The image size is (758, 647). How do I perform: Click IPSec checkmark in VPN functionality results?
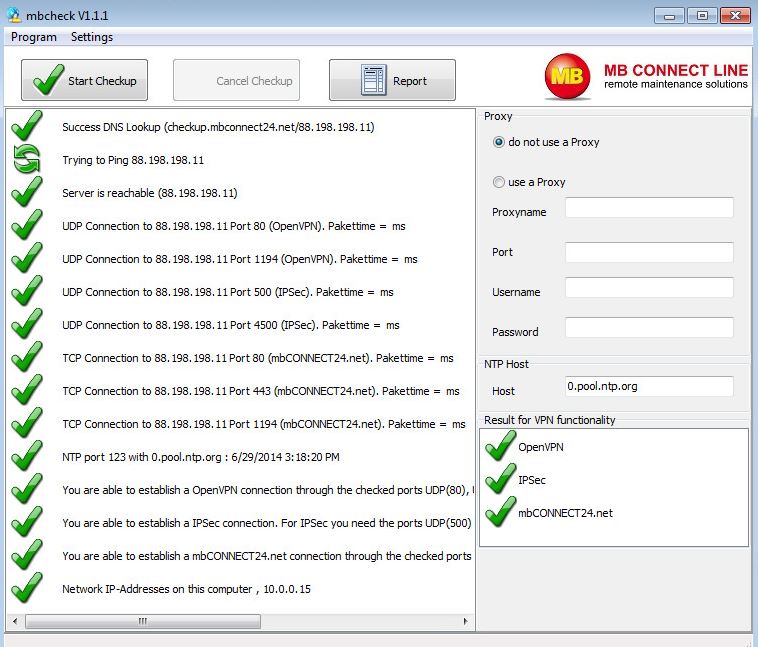tap(501, 478)
